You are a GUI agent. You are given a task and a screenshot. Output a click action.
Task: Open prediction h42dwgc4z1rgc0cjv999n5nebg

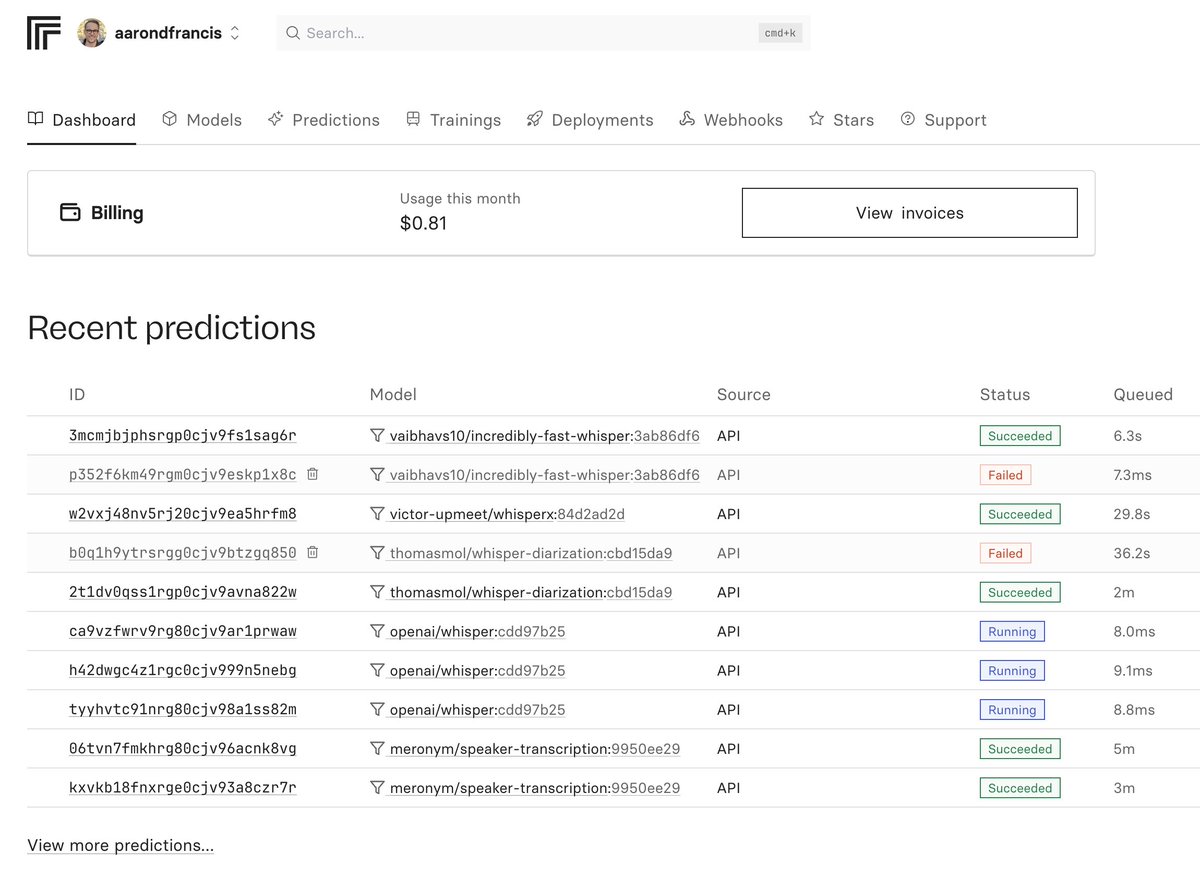[x=183, y=670]
